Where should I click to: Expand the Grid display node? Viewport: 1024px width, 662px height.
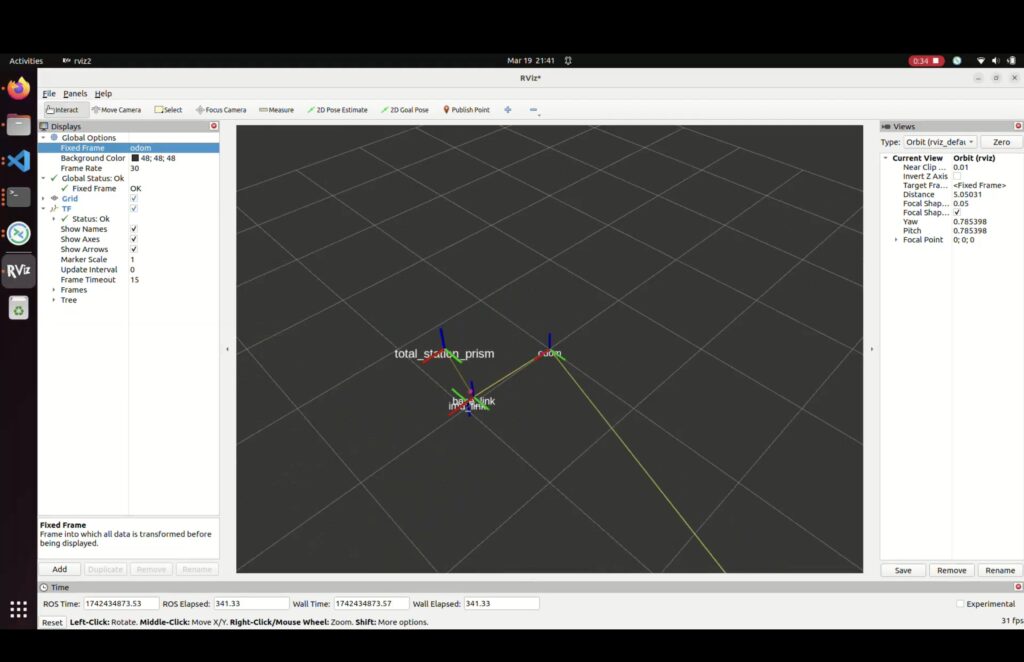click(44, 198)
